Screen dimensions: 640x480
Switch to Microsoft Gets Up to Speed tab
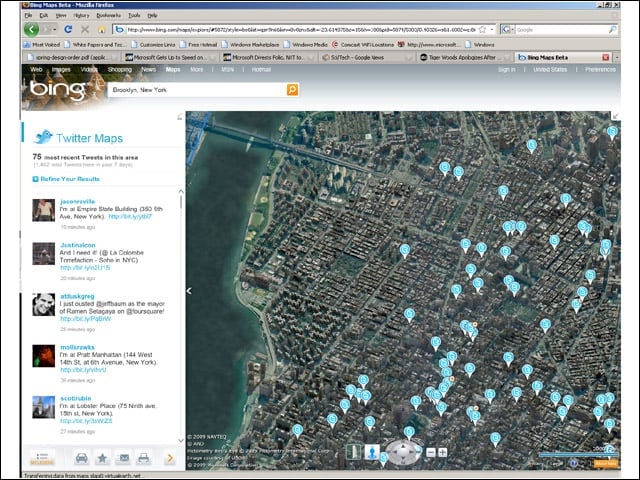[171, 58]
